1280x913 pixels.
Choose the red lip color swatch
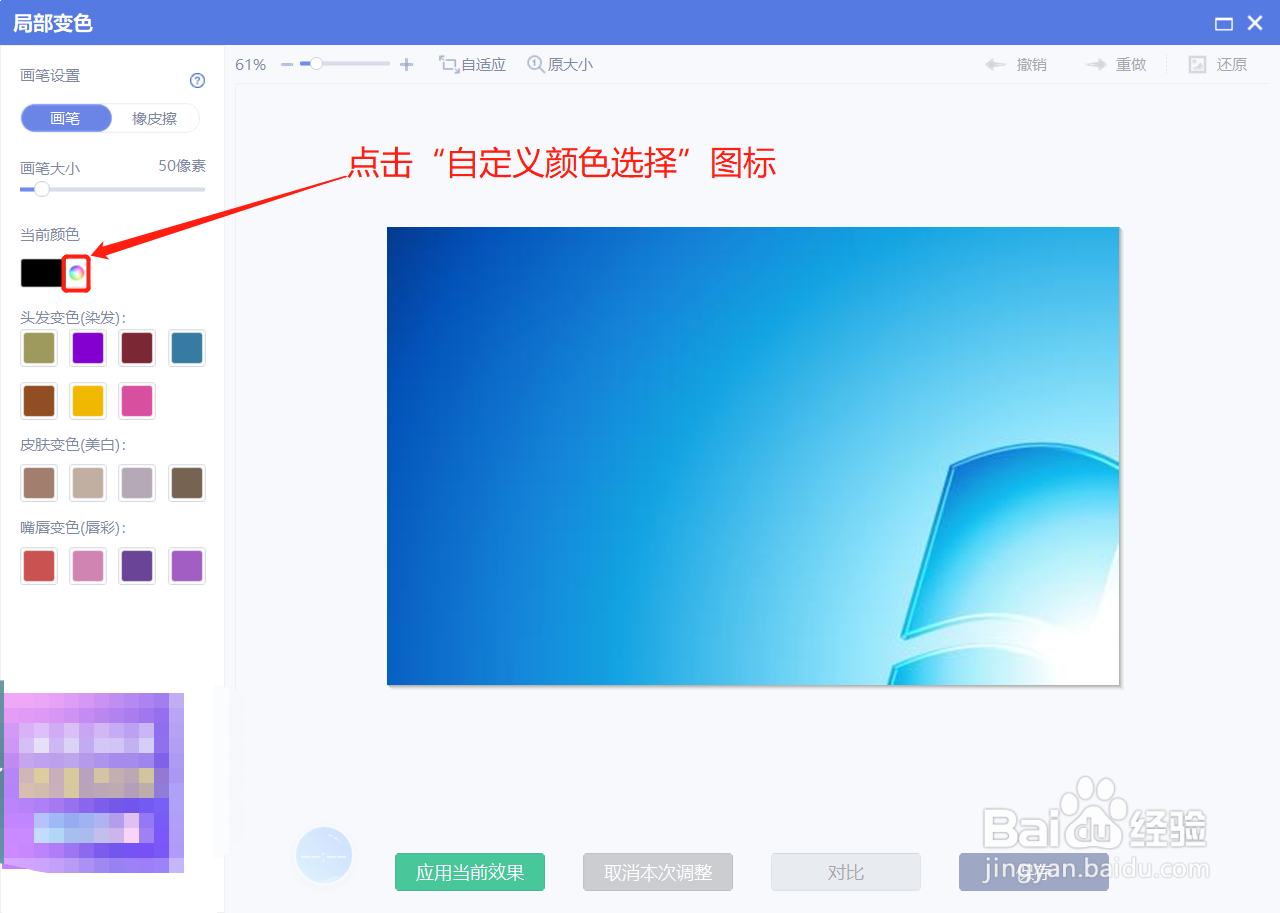pyautogui.click(x=39, y=566)
